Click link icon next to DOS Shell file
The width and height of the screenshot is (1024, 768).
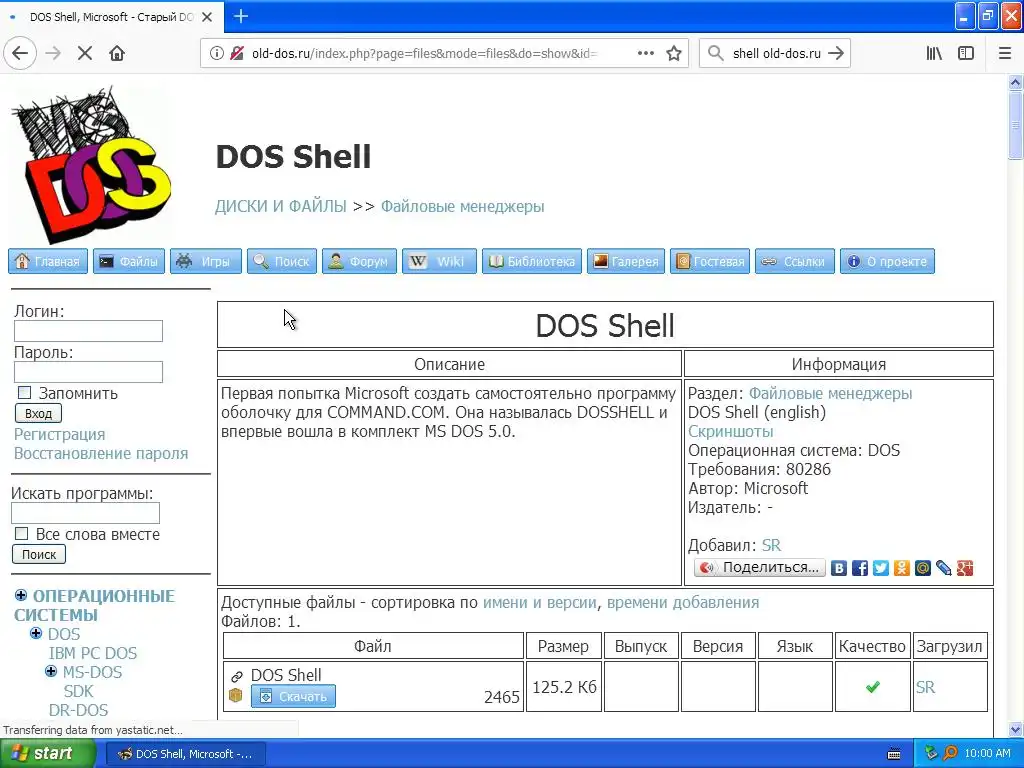(236, 677)
